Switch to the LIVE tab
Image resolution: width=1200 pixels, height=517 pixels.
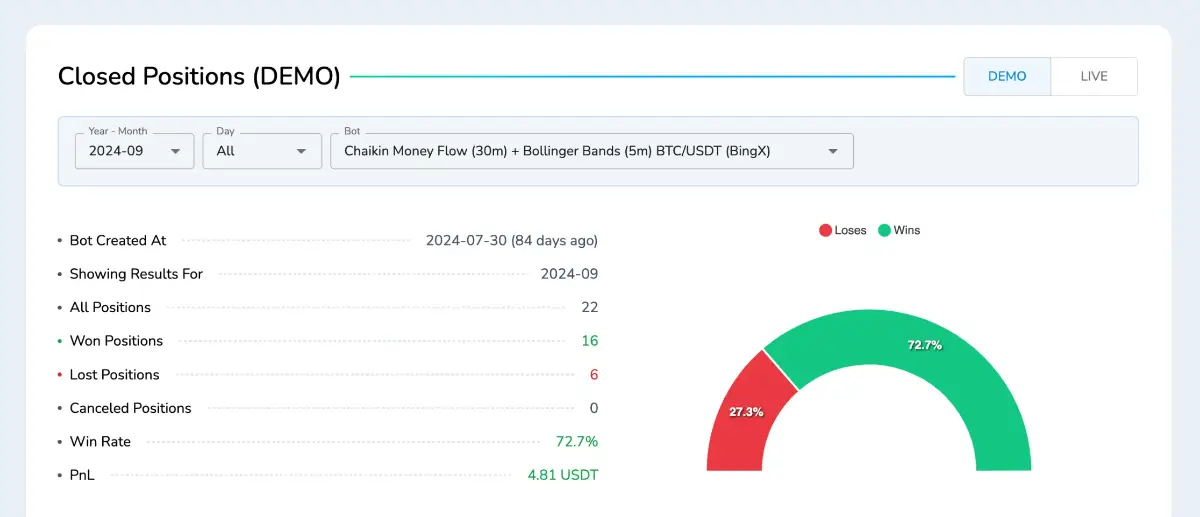pos(1094,76)
